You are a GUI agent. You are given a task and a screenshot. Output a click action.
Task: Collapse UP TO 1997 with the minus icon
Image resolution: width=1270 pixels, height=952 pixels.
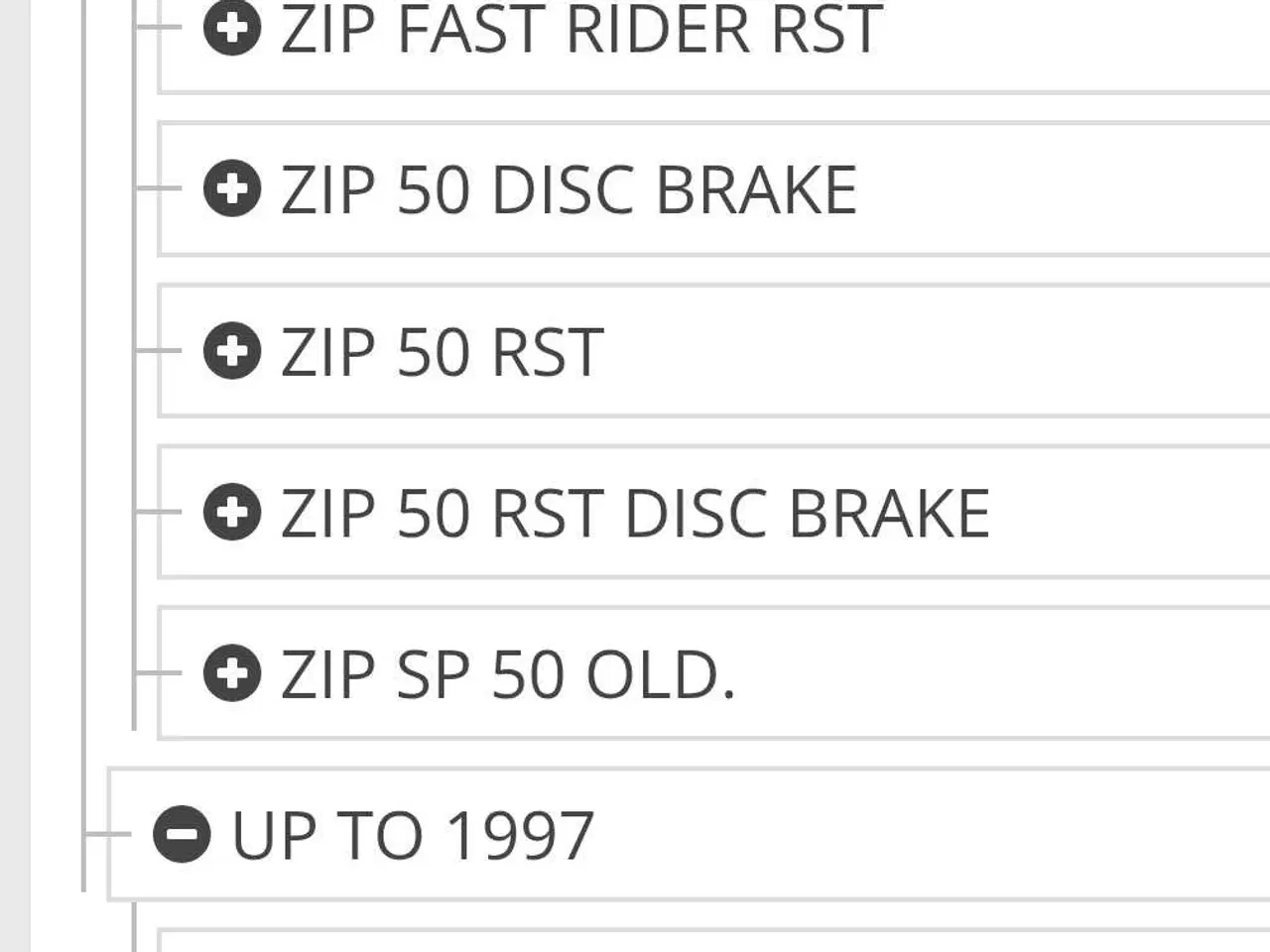point(182,834)
